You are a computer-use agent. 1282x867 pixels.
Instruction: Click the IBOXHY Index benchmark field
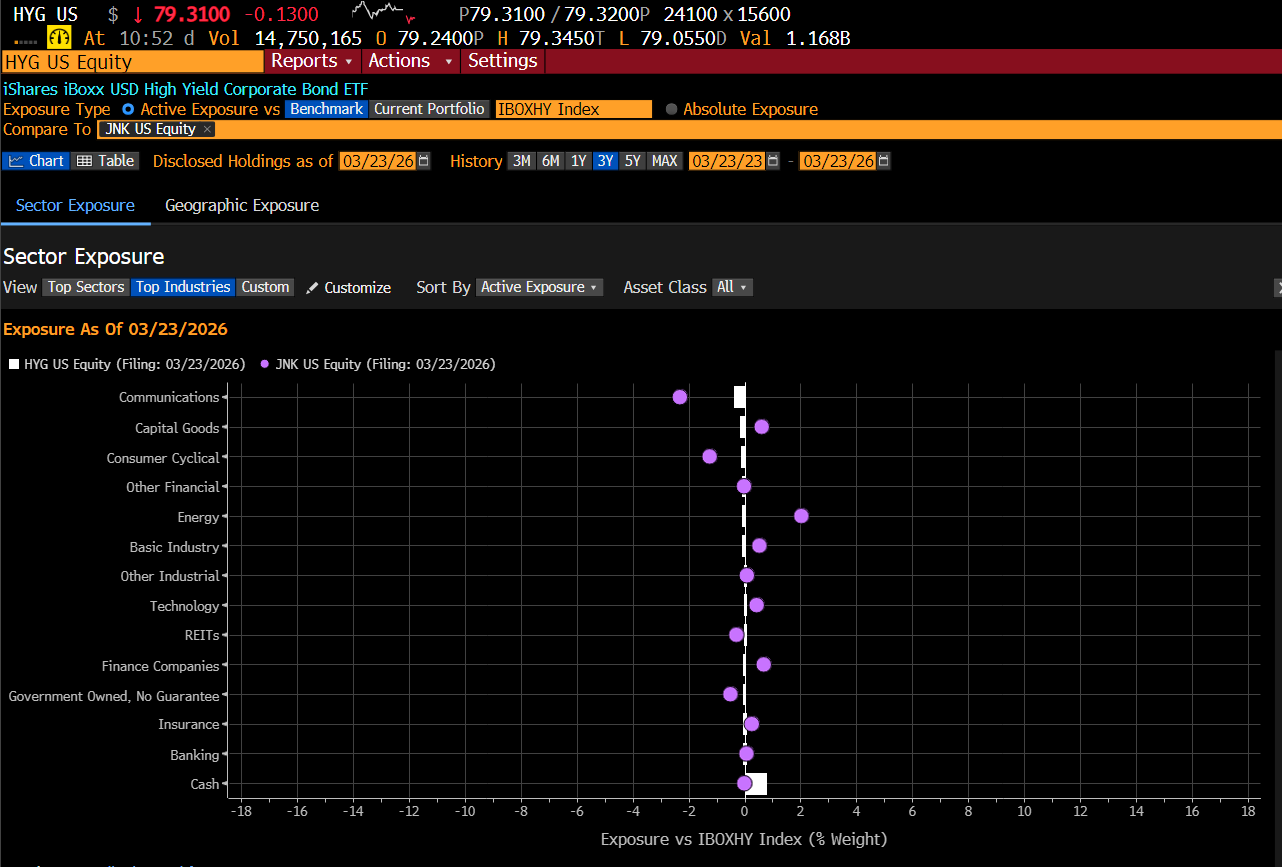[574, 109]
